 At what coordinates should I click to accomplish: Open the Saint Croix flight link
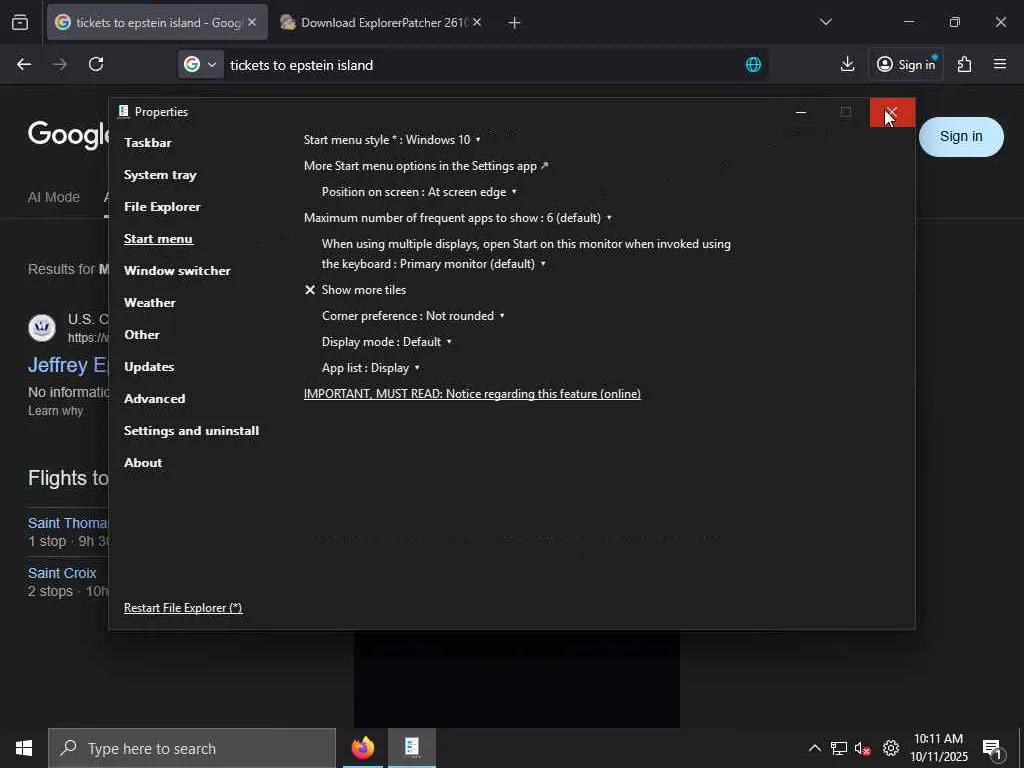[62, 573]
